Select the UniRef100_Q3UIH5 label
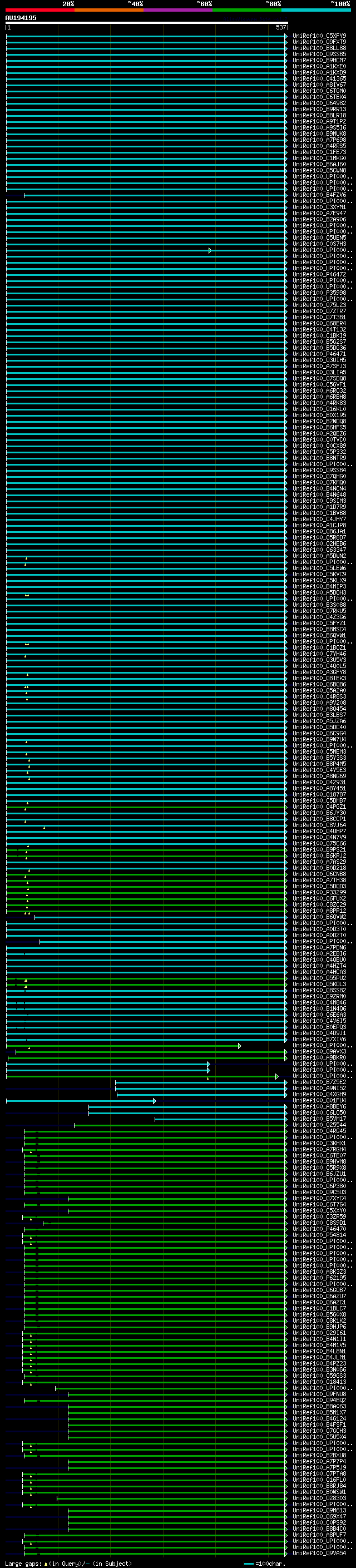 coord(319,360)
